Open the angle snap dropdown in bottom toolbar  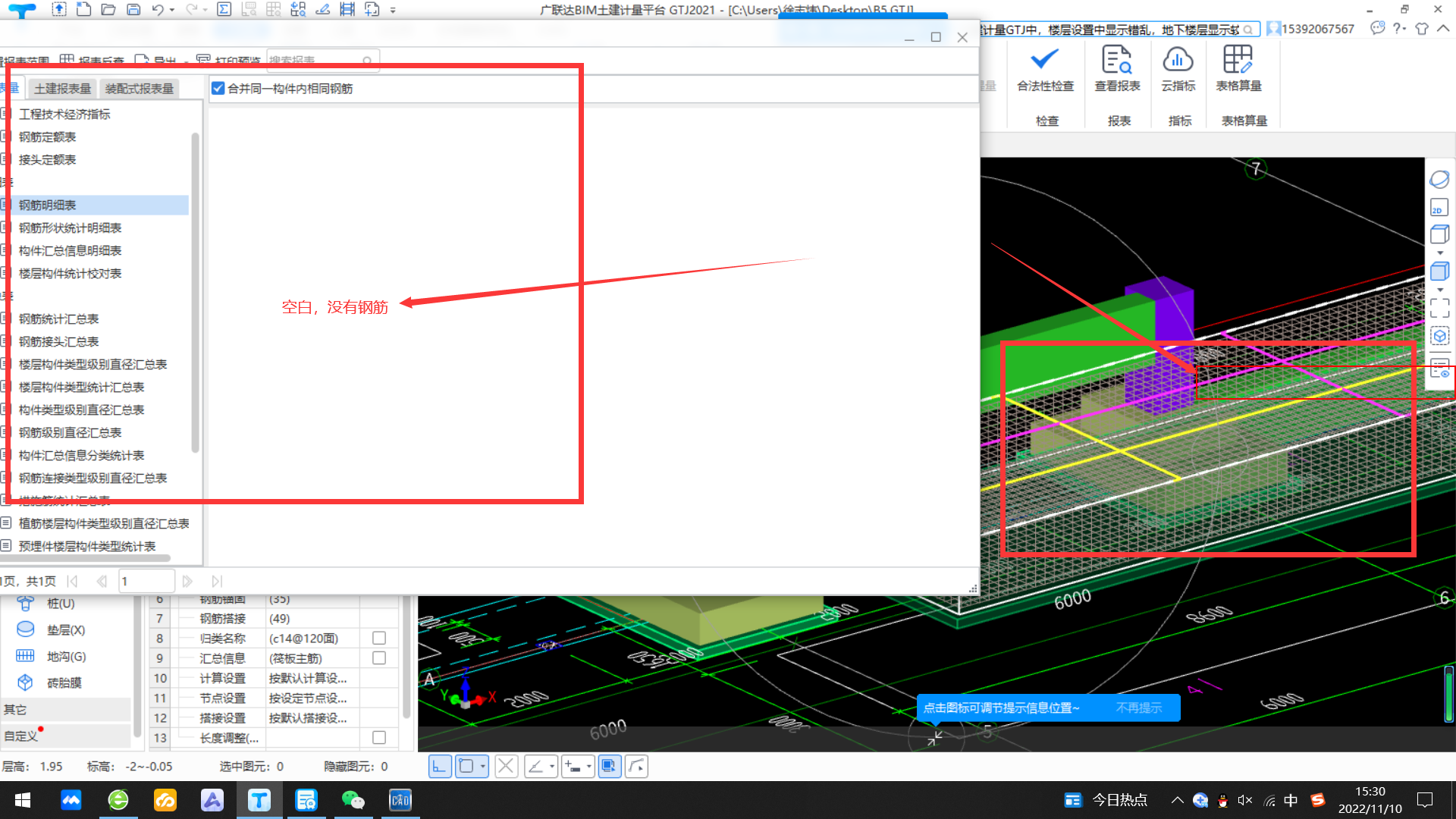[552, 767]
